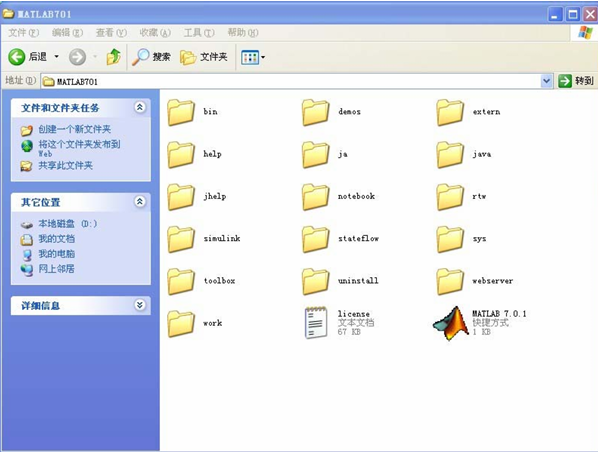Open the Forward history dropdown arrow
Screen dimensions: 598x453
pyautogui.click(x=95, y=57)
